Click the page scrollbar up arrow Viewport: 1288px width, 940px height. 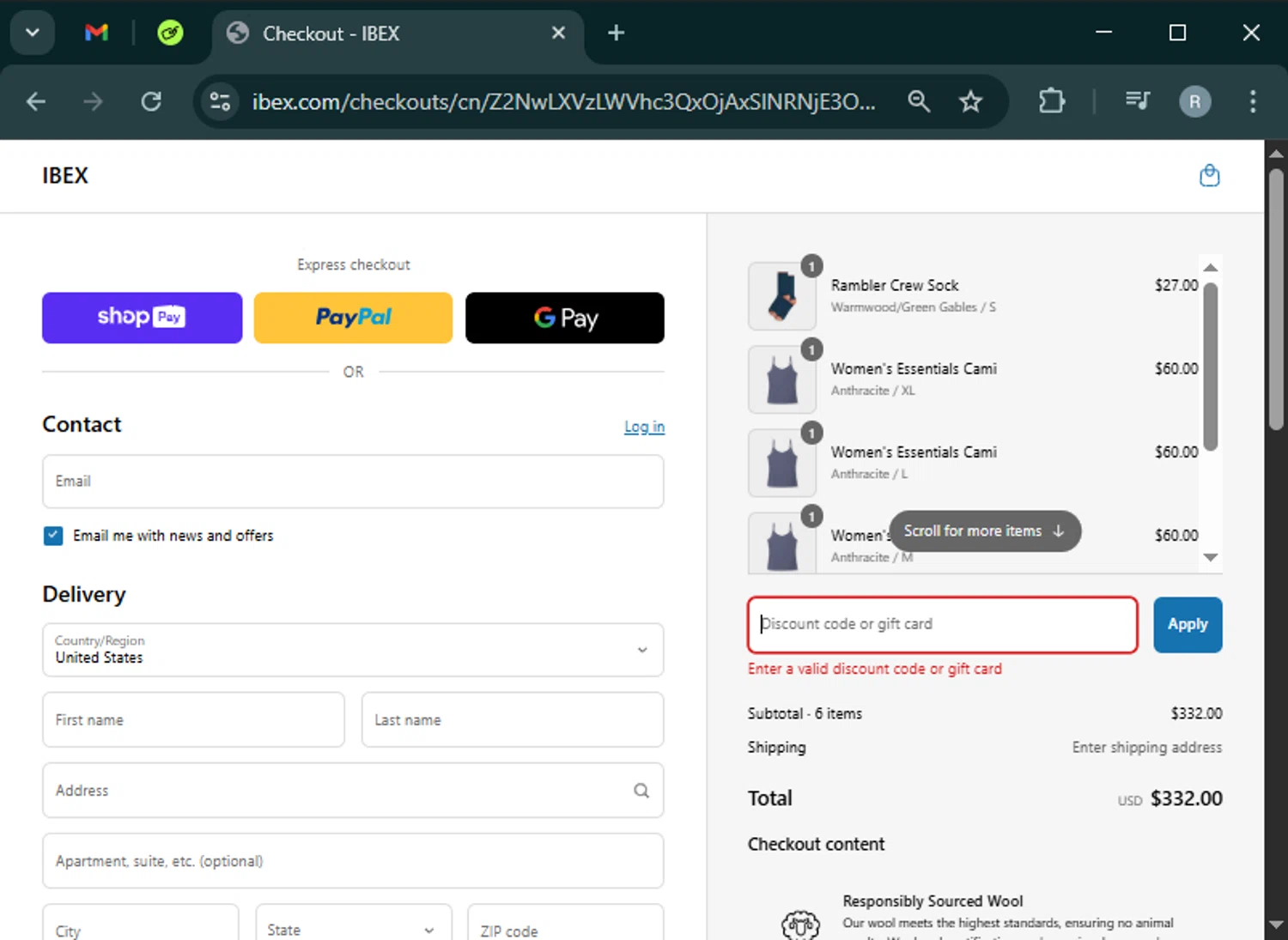point(1276,154)
